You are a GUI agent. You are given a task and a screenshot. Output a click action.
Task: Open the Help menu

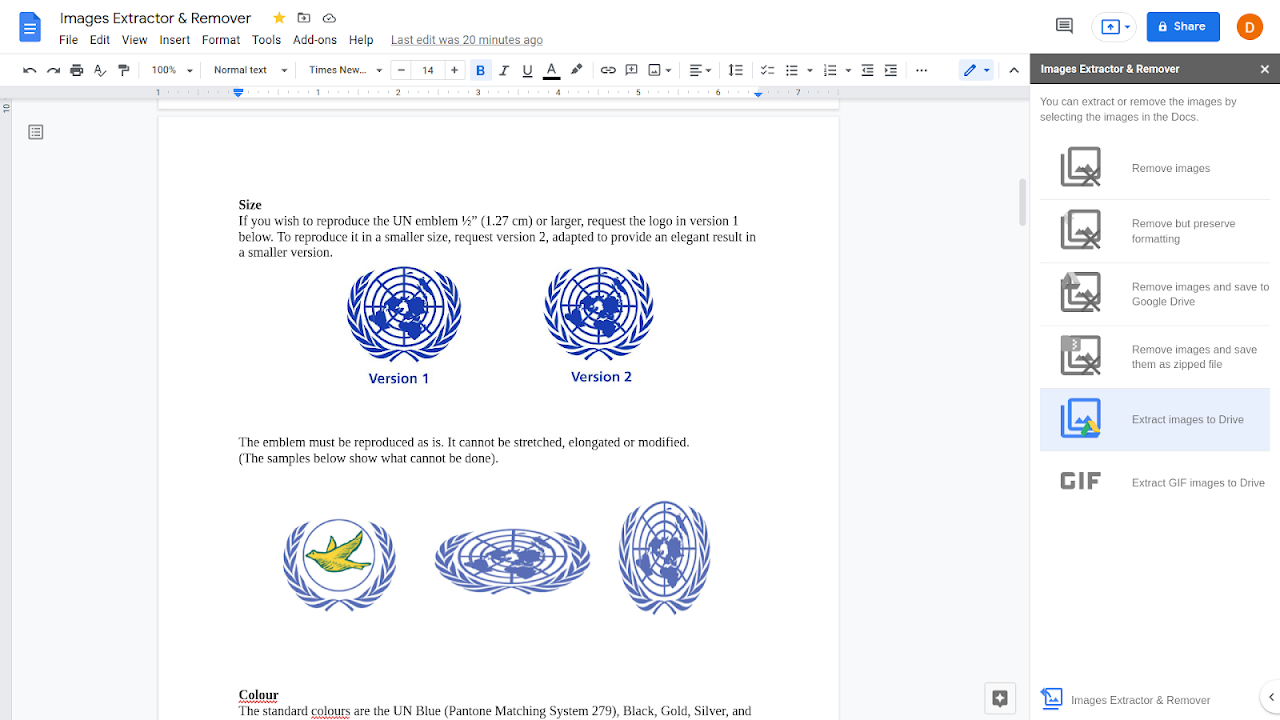361,40
